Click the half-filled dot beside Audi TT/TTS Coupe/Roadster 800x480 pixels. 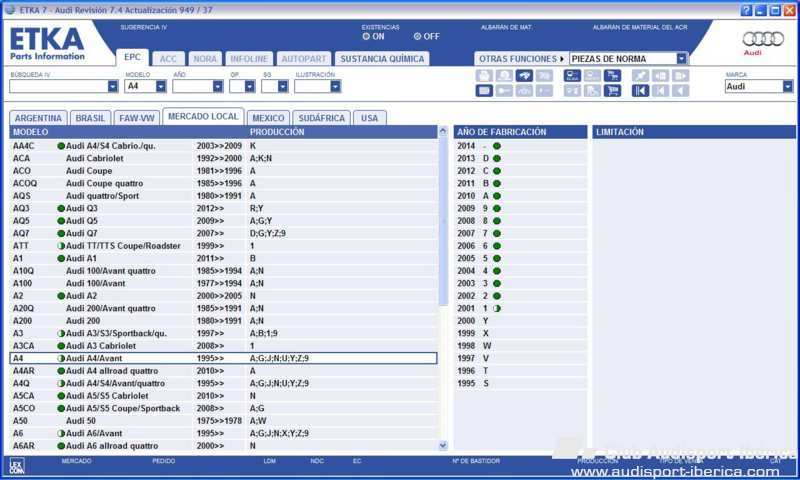(61, 246)
